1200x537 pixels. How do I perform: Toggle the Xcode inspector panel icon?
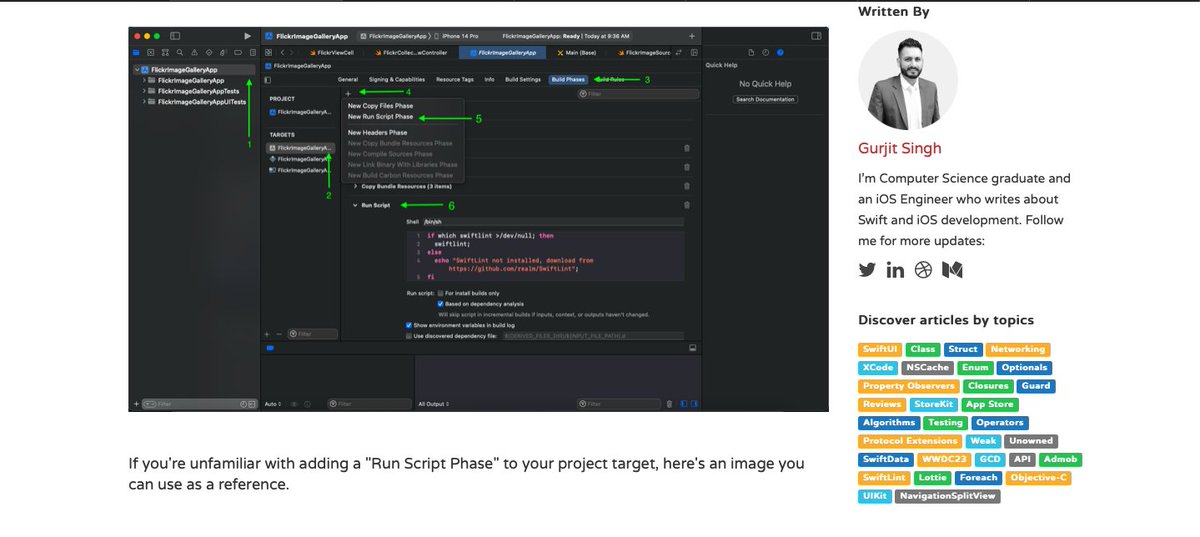click(817, 35)
